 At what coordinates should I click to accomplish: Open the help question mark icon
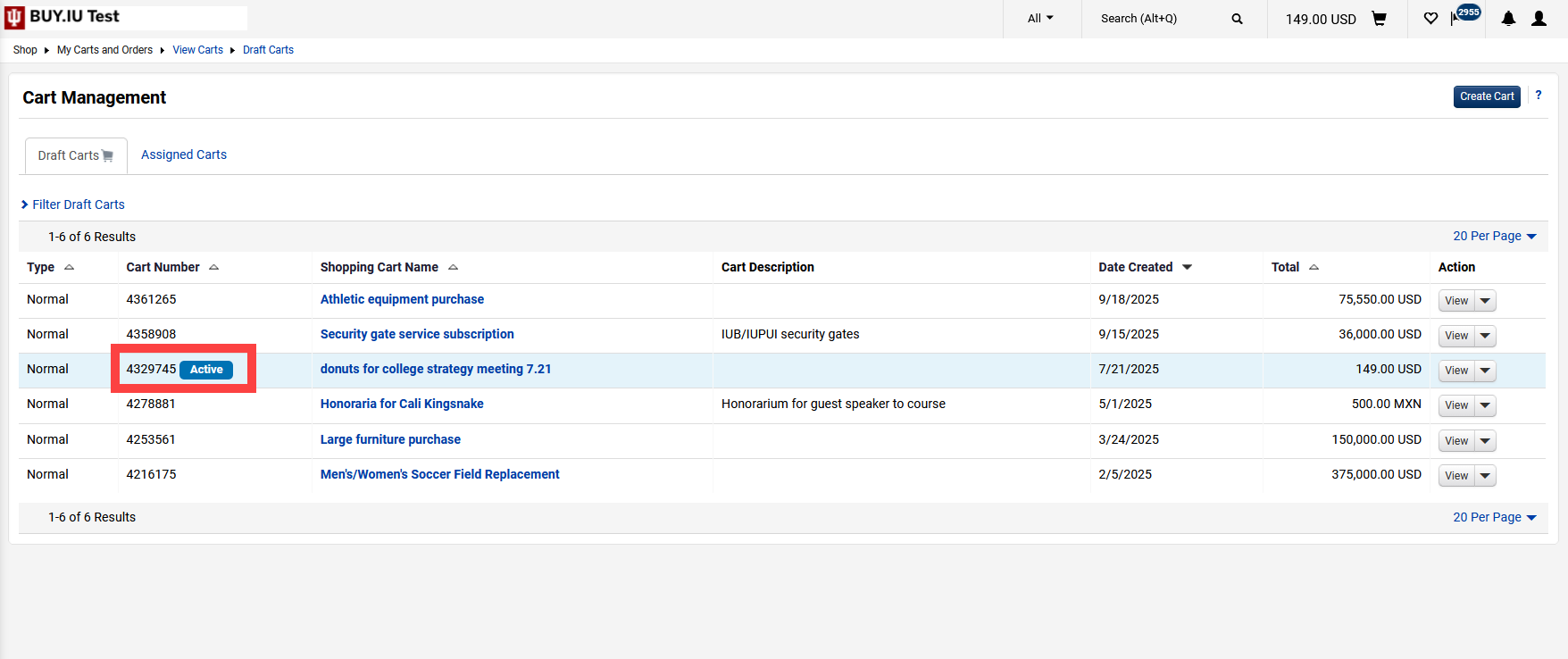(1538, 96)
